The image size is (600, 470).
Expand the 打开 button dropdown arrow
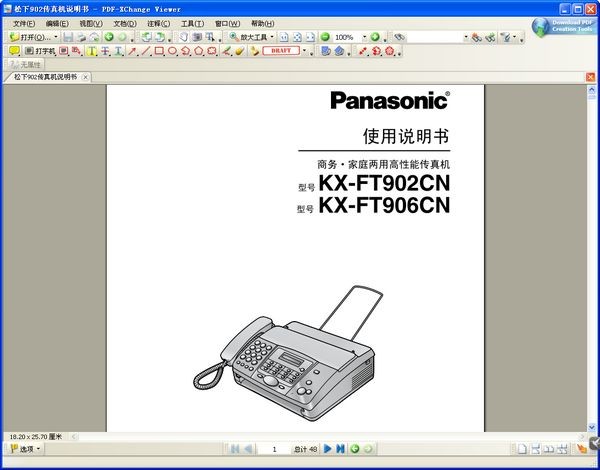point(56,37)
